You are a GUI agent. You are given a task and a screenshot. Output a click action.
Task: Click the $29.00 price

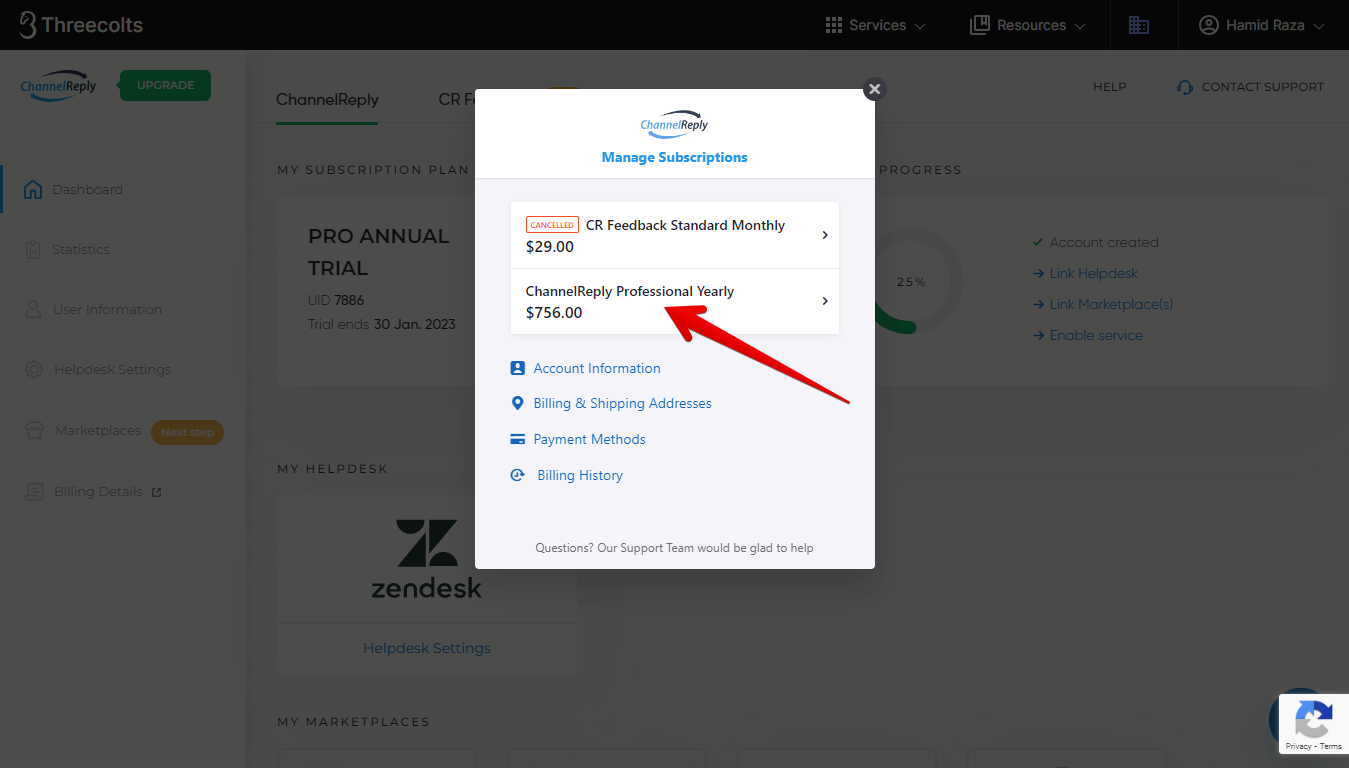tap(550, 247)
